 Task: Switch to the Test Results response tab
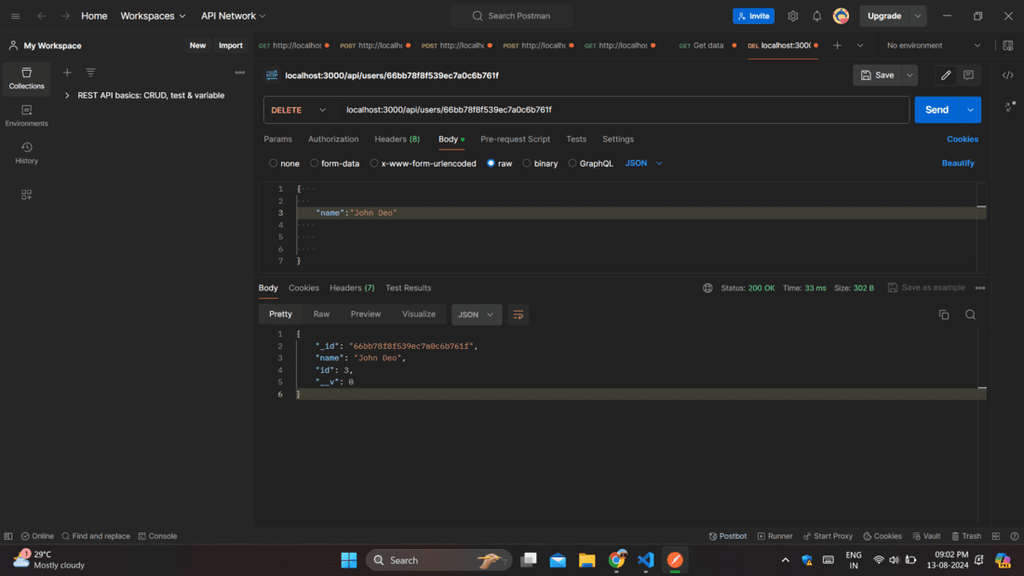click(x=408, y=288)
